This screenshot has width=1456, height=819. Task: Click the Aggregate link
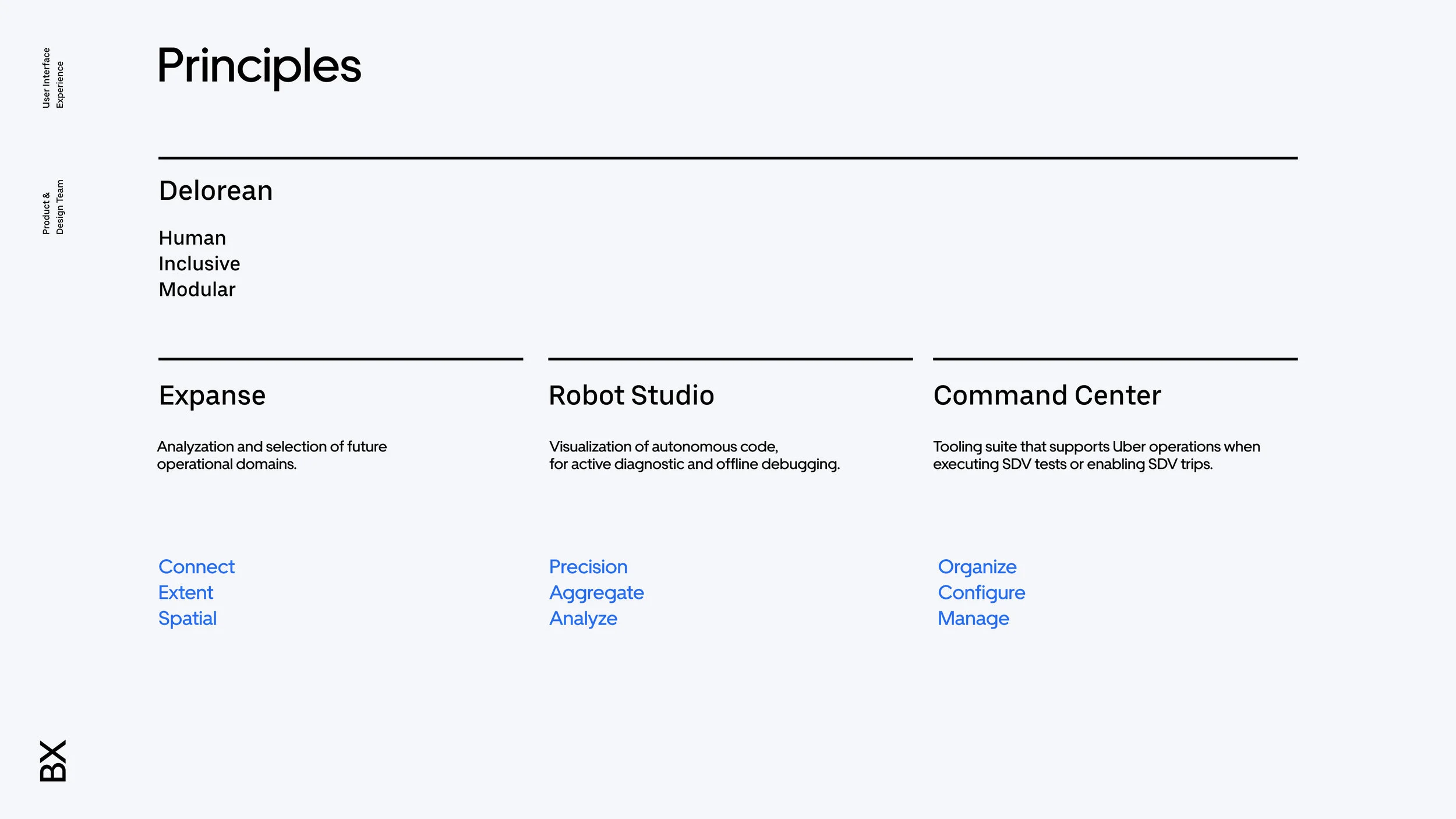[x=596, y=592]
